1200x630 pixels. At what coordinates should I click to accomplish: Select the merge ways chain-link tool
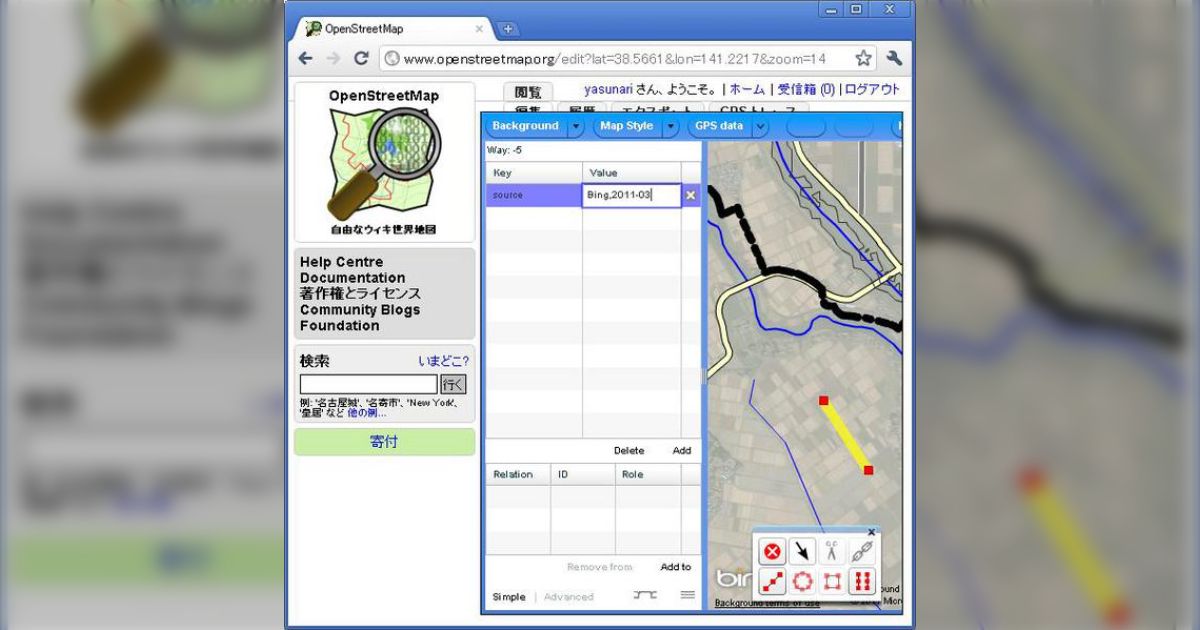(x=861, y=550)
